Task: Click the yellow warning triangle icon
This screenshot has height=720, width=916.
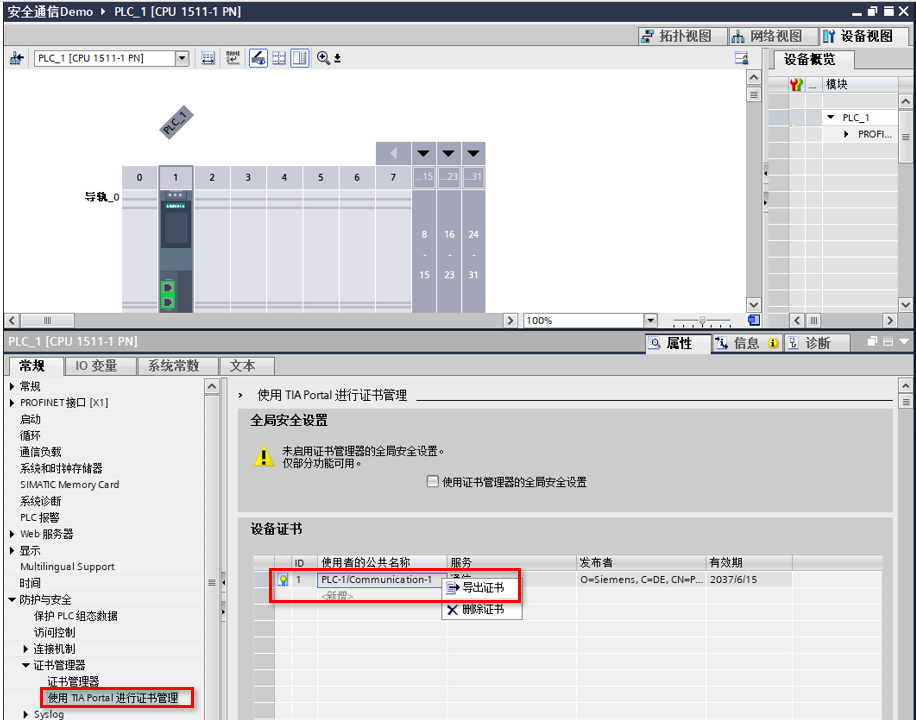Action: pyautogui.click(x=263, y=457)
